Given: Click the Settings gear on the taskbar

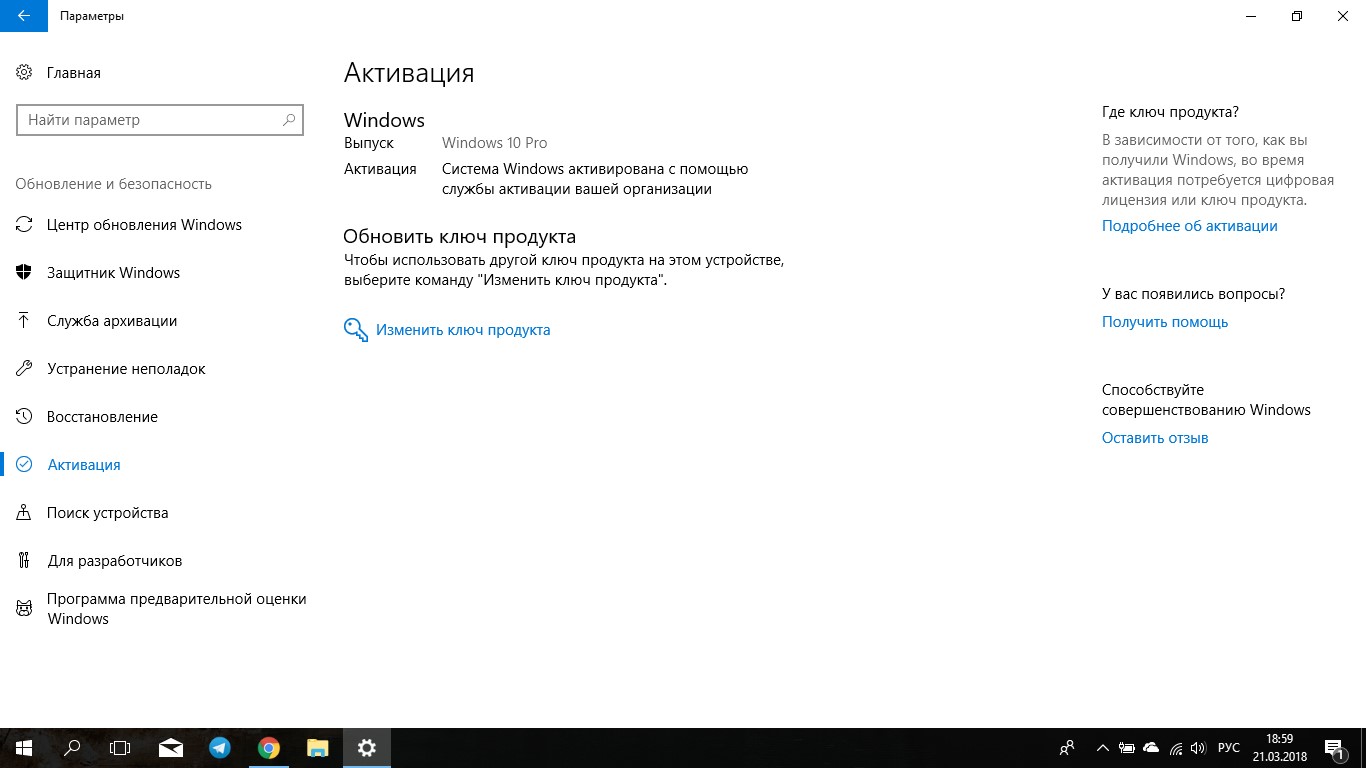Looking at the screenshot, I should click(x=366, y=748).
